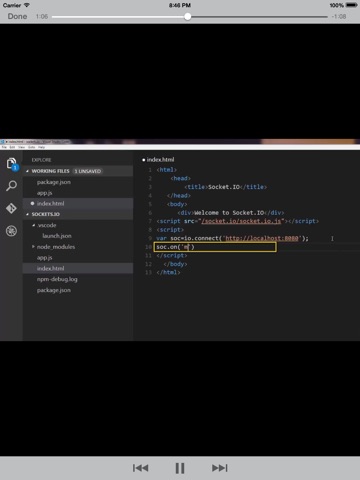Open index.html in the SOCKETS.IO folder
This screenshot has height=480, width=360.
[x=78, y=268]
